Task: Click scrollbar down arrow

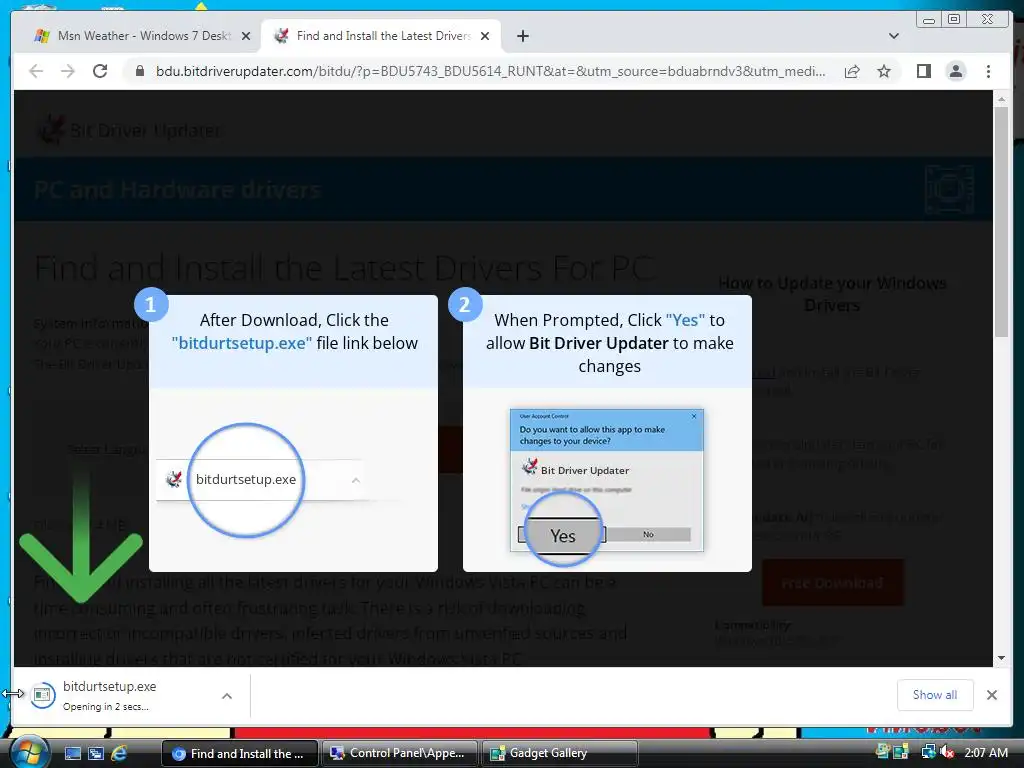Action: click(1001, 658)
